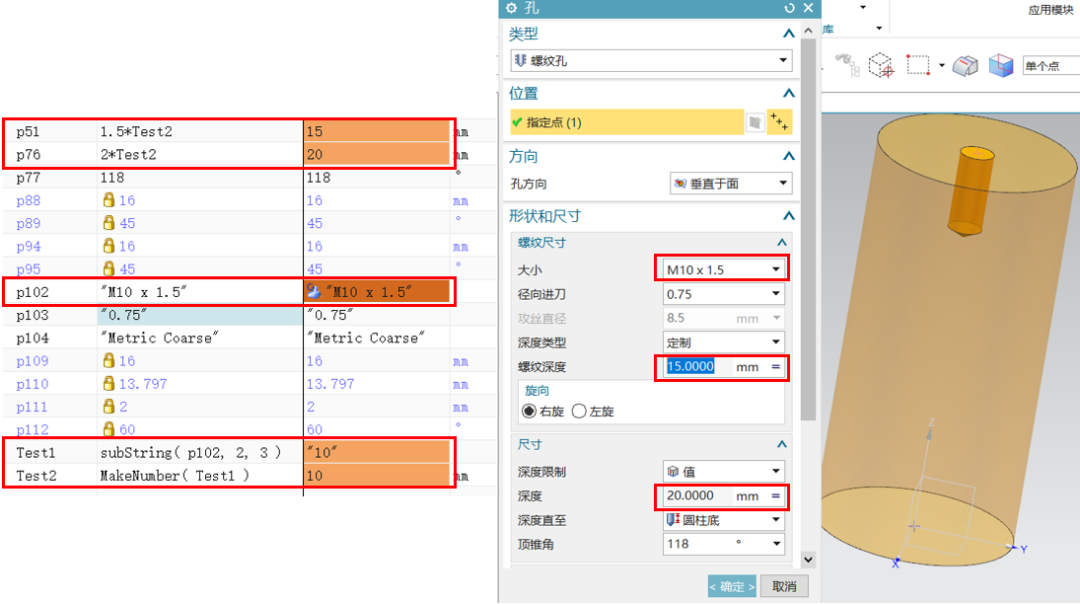
Task: Select the p77 expression name cell
Action: (50, 177)
